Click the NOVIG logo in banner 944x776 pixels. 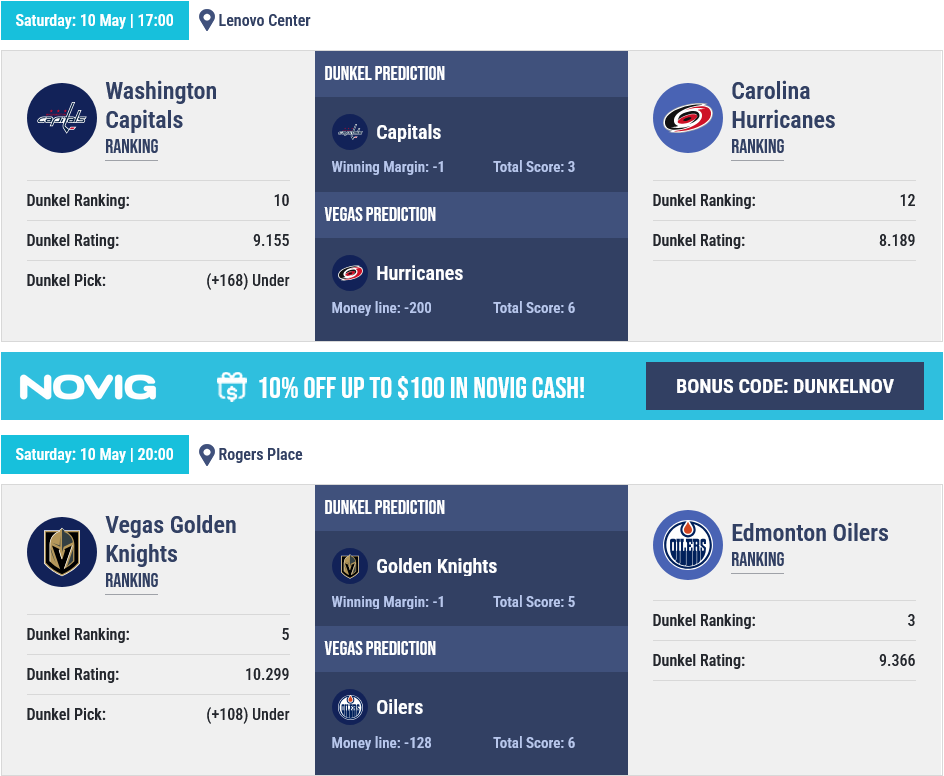[x=88, y=387]
